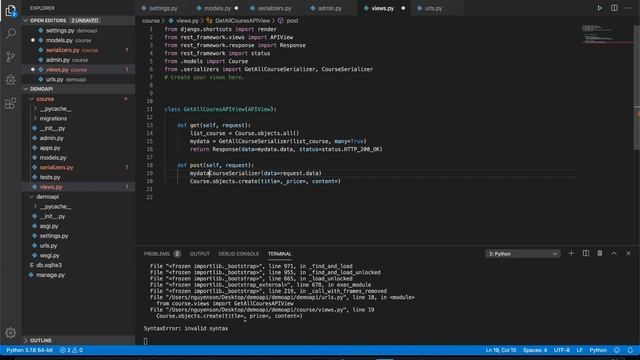Viewport: 640px width, 360px height.
Task: Click the code minimap preview
Action: [x=607, y=35]
